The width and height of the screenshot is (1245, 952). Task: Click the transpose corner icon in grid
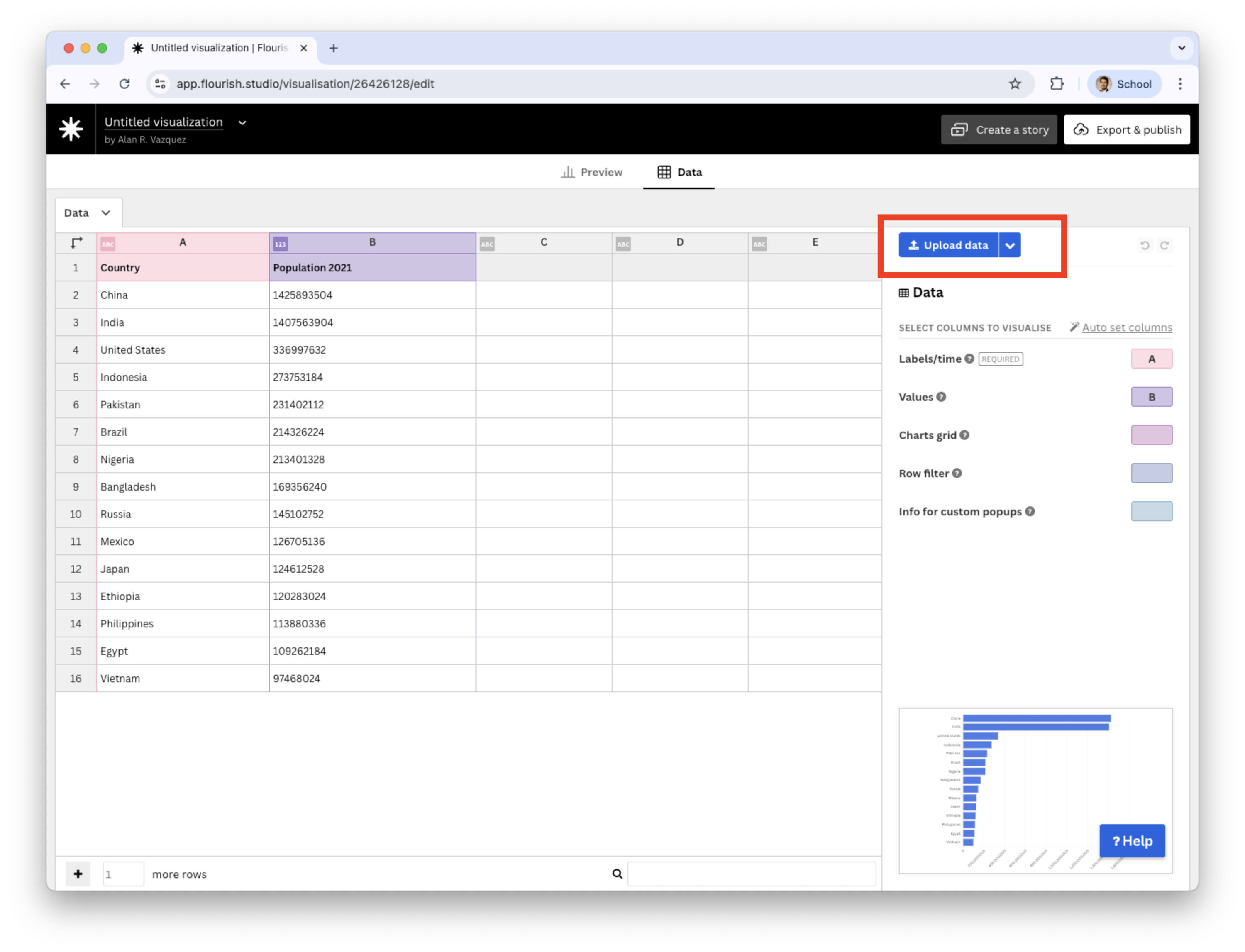tap(76, 242)
